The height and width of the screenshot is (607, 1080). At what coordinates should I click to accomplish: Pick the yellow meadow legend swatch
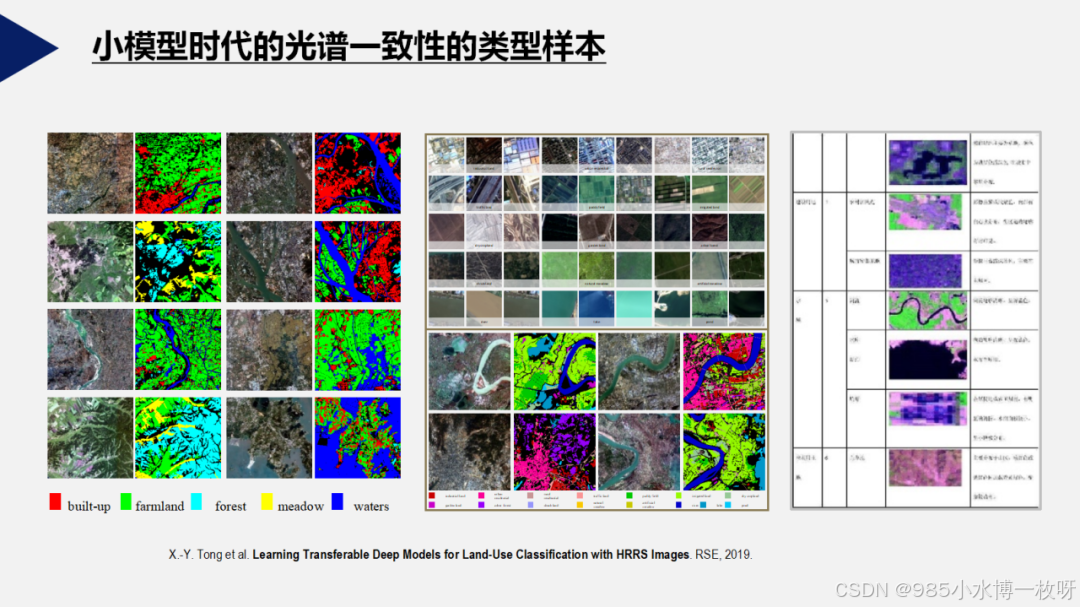coord(267,502)
